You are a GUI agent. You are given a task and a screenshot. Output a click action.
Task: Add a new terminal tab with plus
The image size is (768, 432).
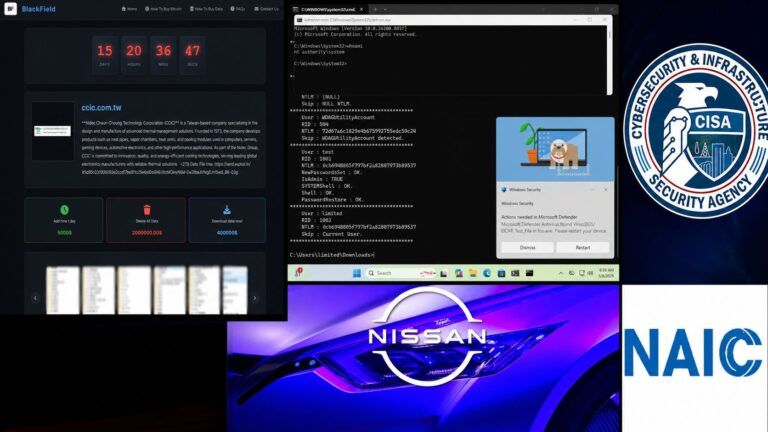tap(375, 9)
